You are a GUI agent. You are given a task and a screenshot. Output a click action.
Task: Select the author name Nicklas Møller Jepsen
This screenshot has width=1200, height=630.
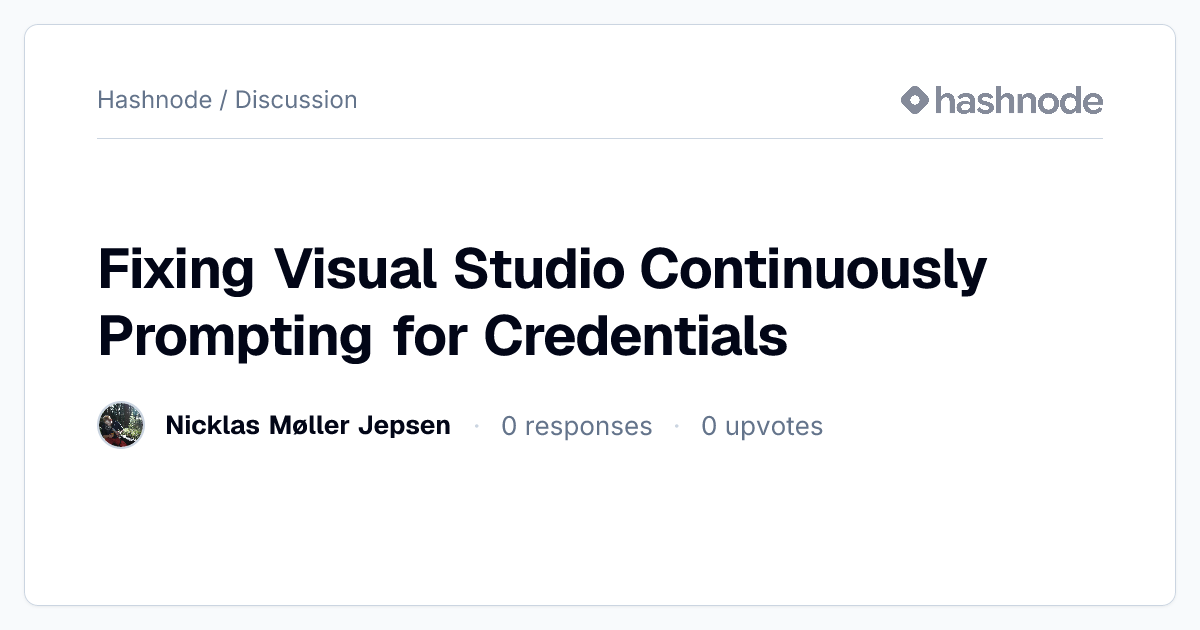coord(308,426)
